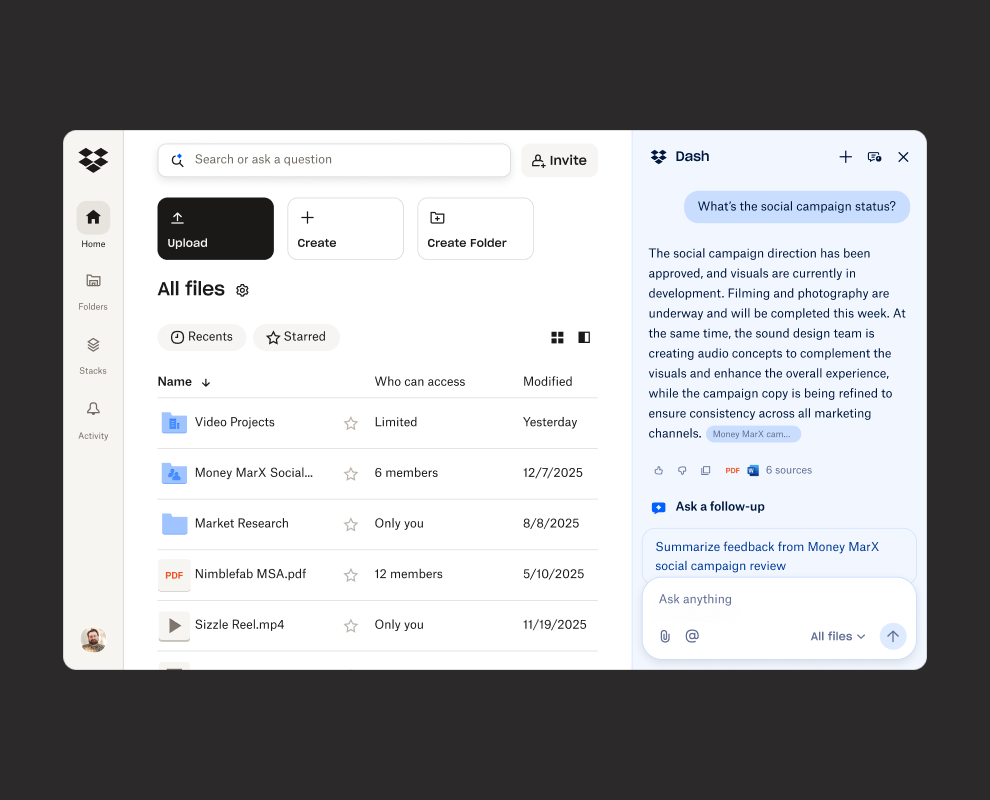Viewport: 990px width, 800px height.
Task: Send the message with arrow button
Action: click(893, 636)
